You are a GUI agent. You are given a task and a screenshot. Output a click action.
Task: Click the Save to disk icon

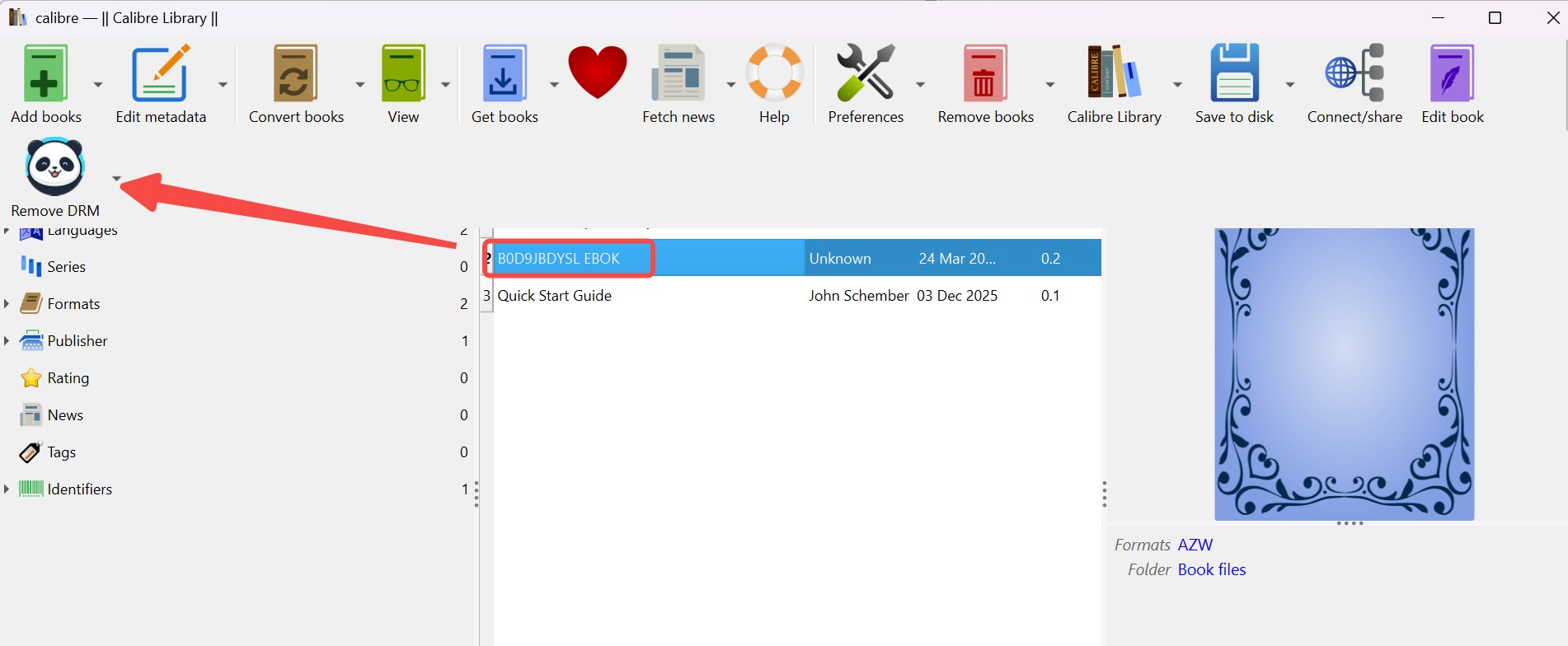[1234, 73]
